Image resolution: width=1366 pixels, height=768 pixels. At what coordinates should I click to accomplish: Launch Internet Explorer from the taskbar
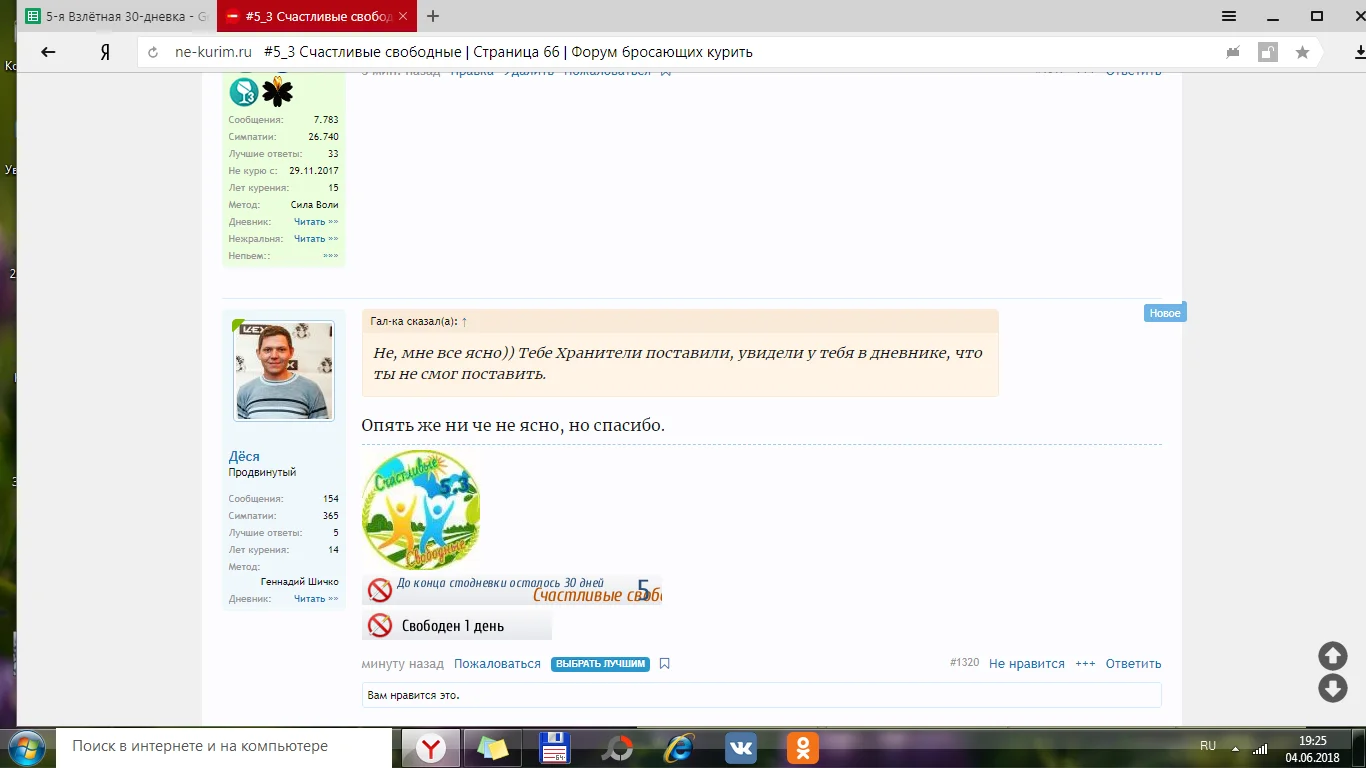click(x=680, y=747)
